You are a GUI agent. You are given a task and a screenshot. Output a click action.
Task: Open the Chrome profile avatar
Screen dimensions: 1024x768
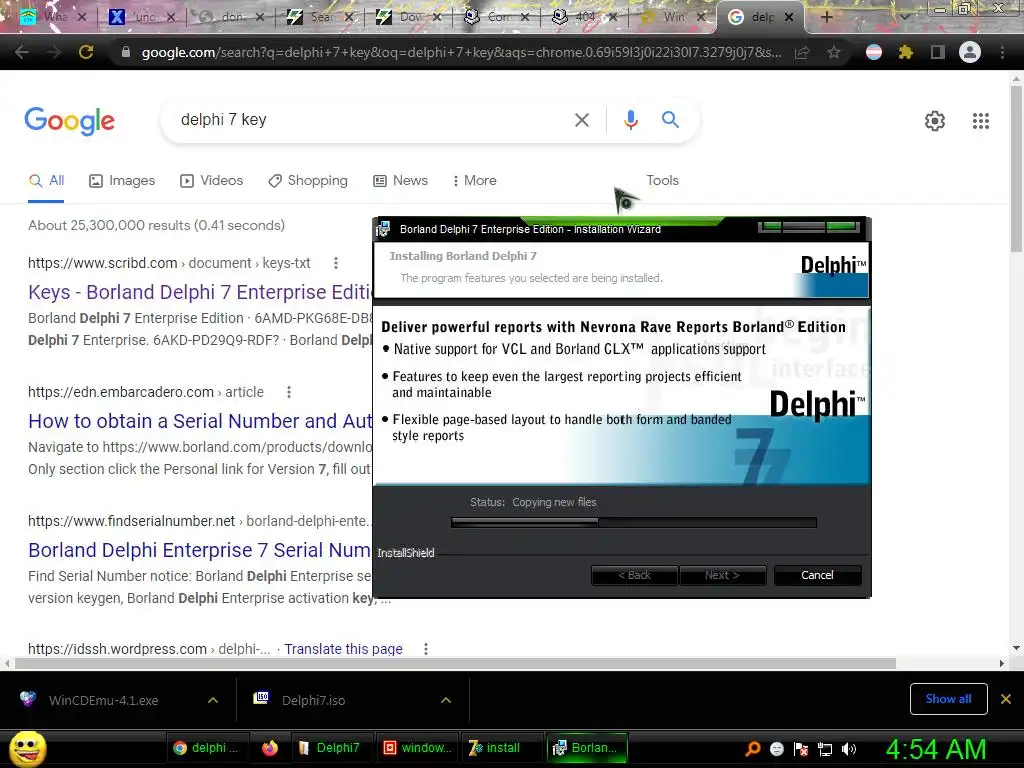(x=970, y=52)
